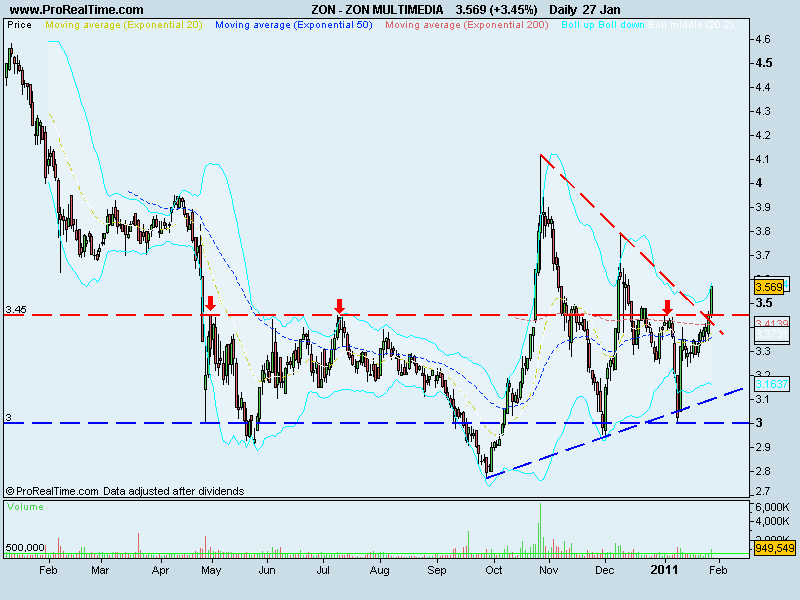Click the Daily 27 Jan timeframe label

(x=585, y=10)
